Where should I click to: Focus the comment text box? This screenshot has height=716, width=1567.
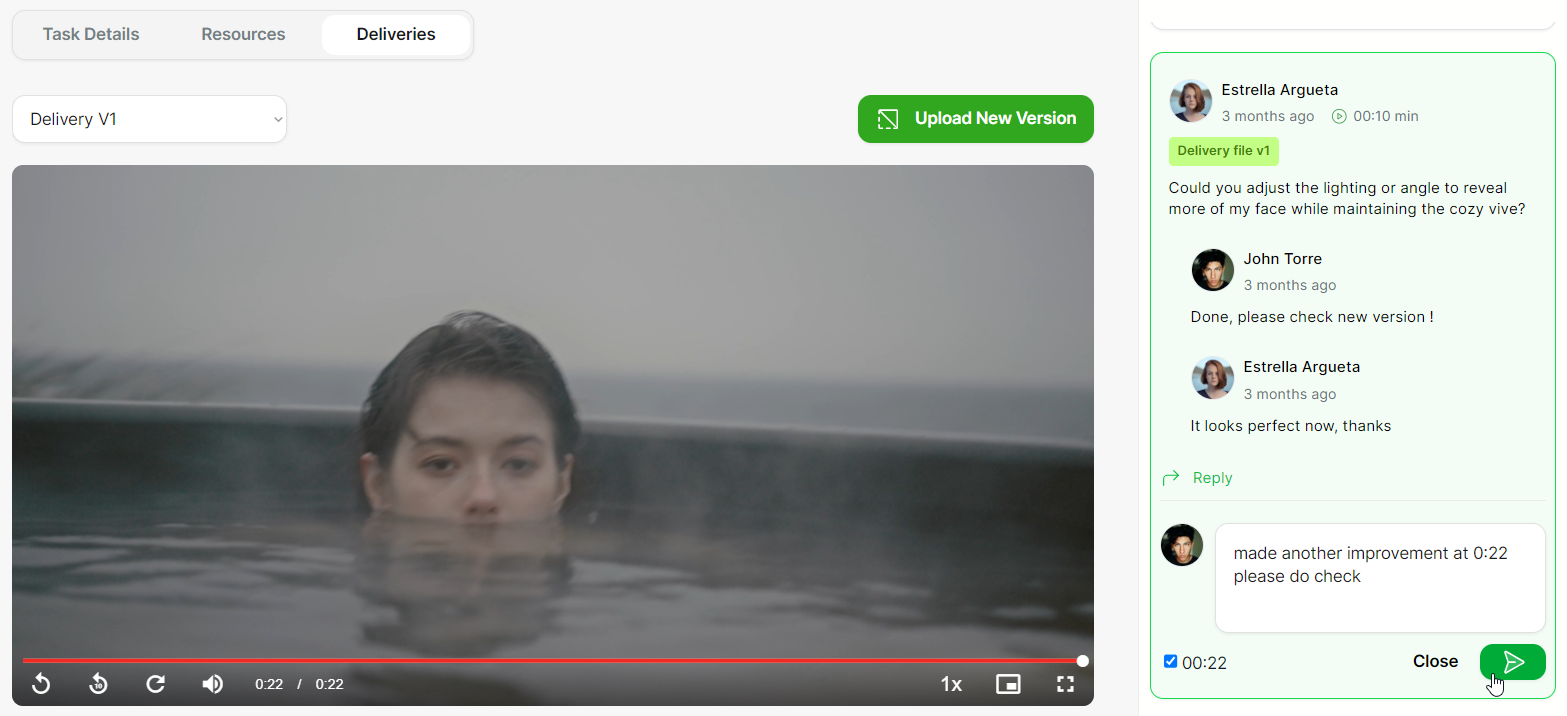pyautogui.click(x=1380, y=578)
